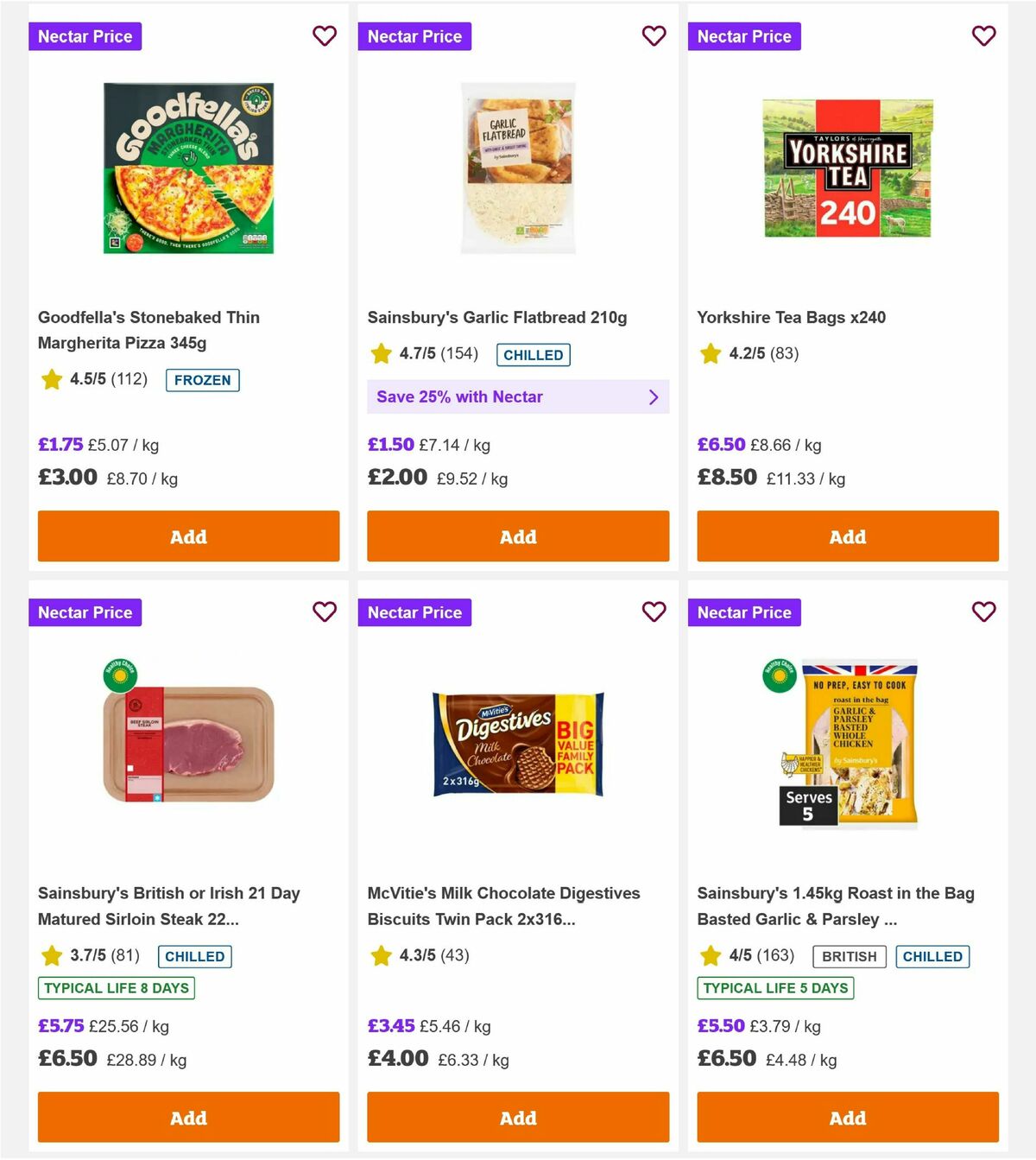Favourite the Roast in the Bag chicken

point(983,612)
